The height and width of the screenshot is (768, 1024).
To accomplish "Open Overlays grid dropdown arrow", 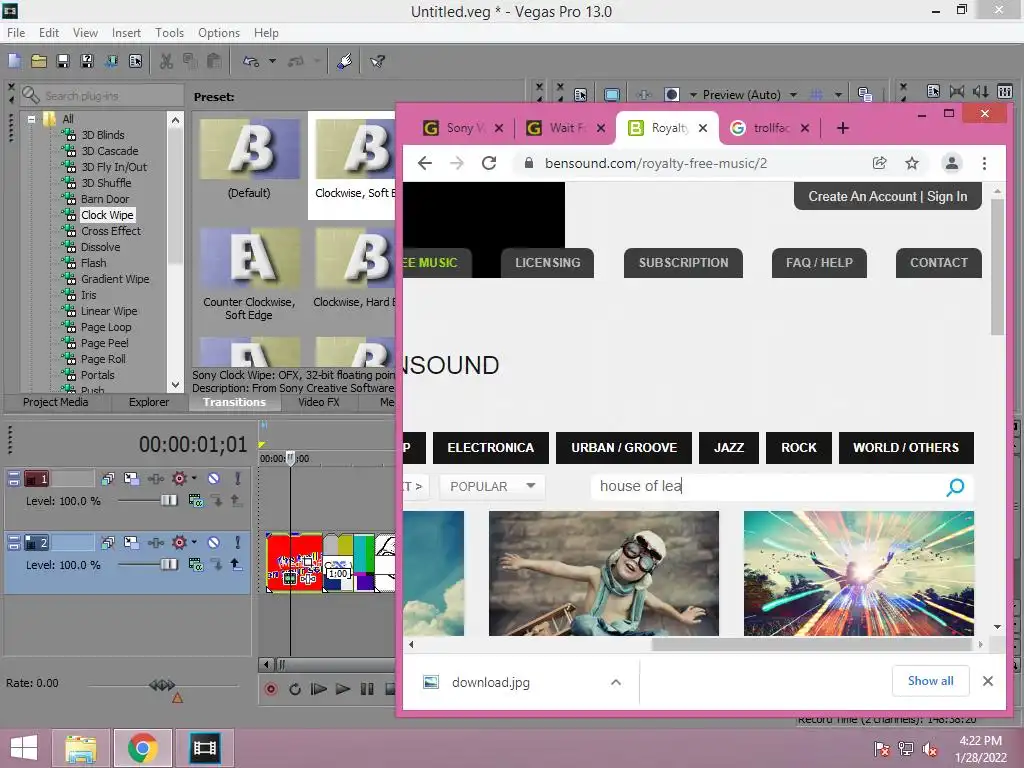I will (838, 95).
